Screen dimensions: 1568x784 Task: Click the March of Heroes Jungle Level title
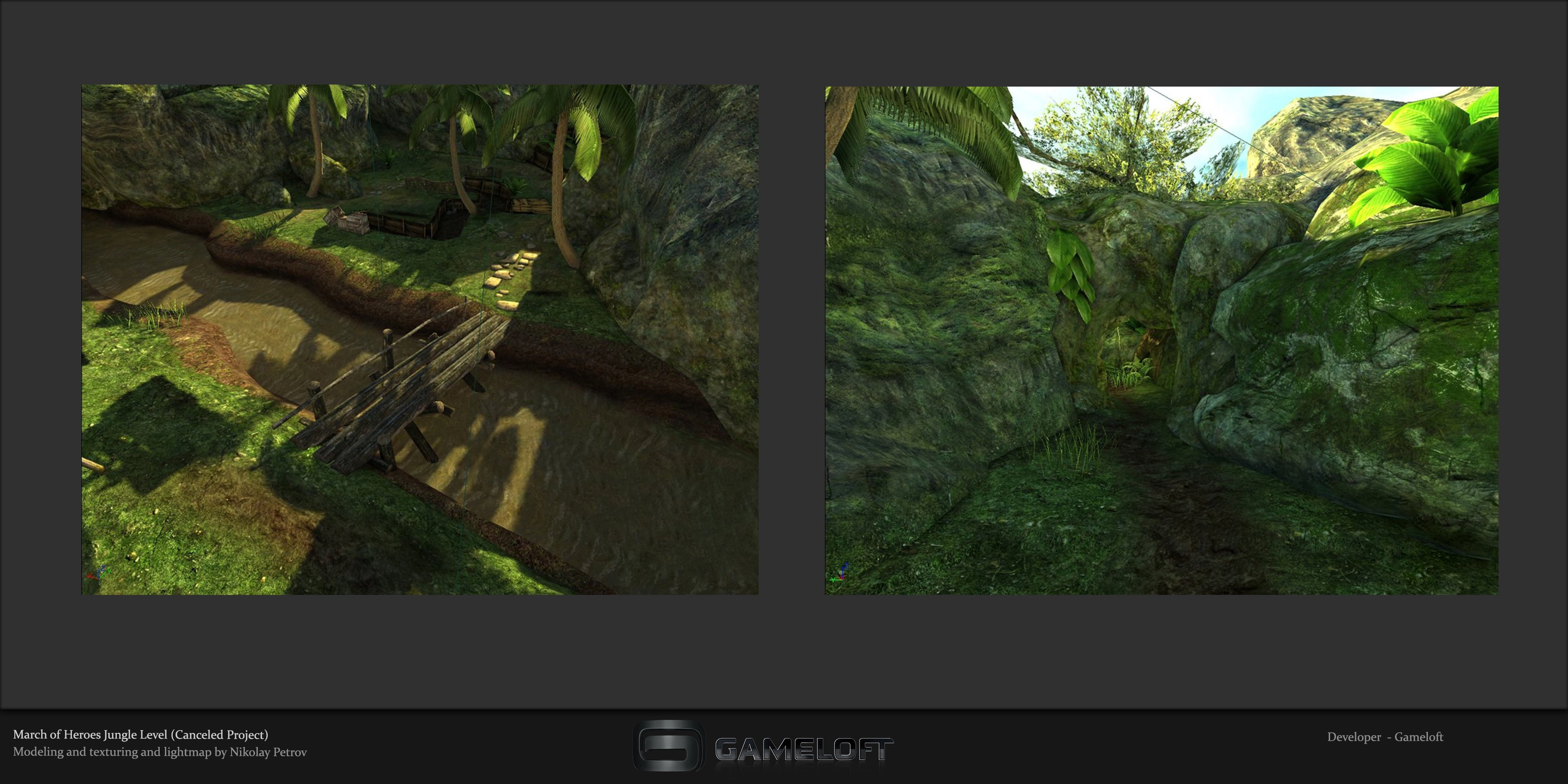(x=140, y=735)
